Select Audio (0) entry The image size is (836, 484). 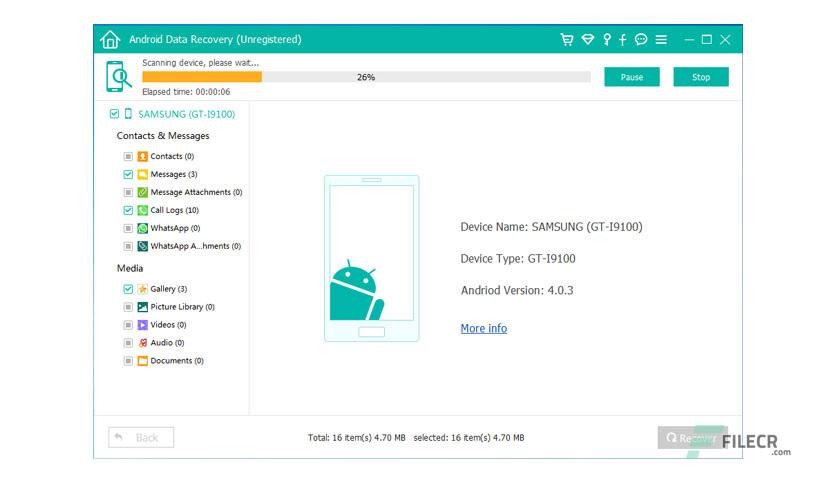click(x=167, y=343)
